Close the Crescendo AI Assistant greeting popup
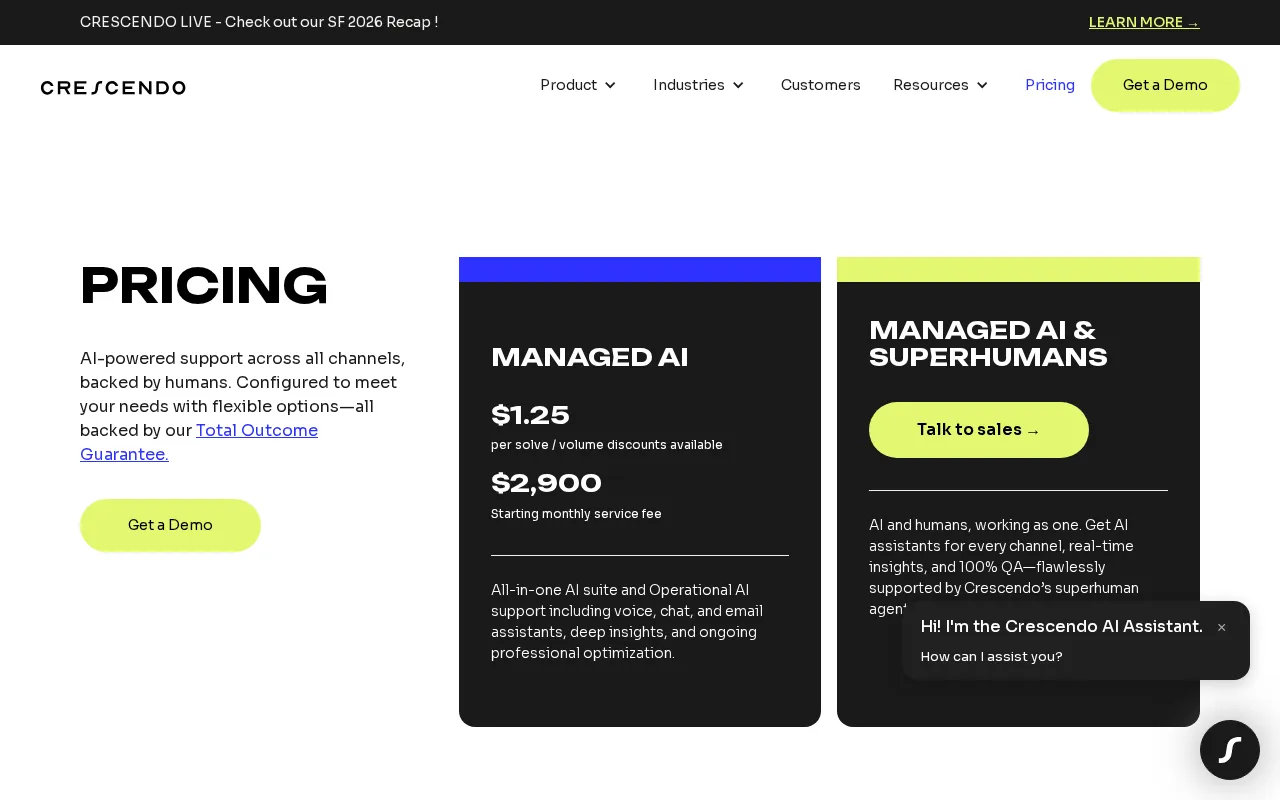The image size is (1280, 800). (x=1221, y=627)
